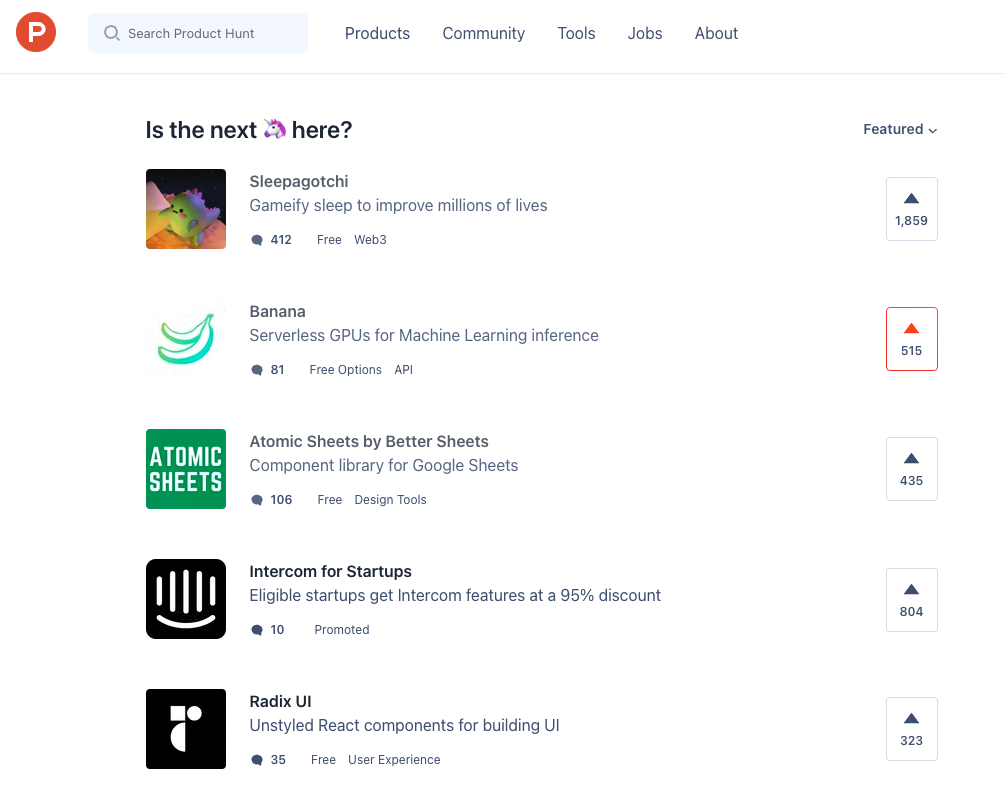1004x805 pixels.
Task: Remove upvote from Banana product
Action: (x=911, y=339)
